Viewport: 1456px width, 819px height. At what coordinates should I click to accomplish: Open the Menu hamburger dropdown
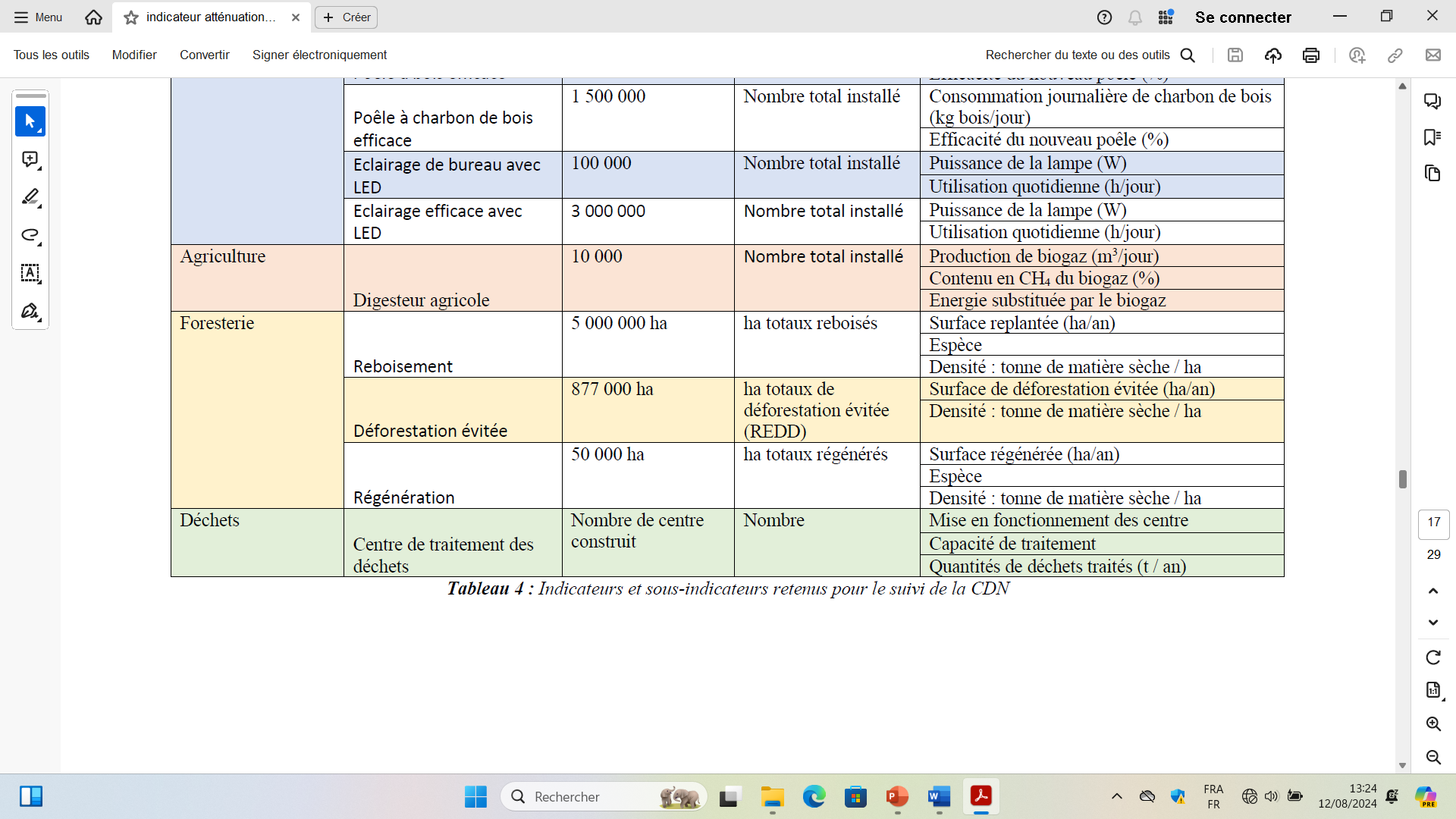[38, 17]
